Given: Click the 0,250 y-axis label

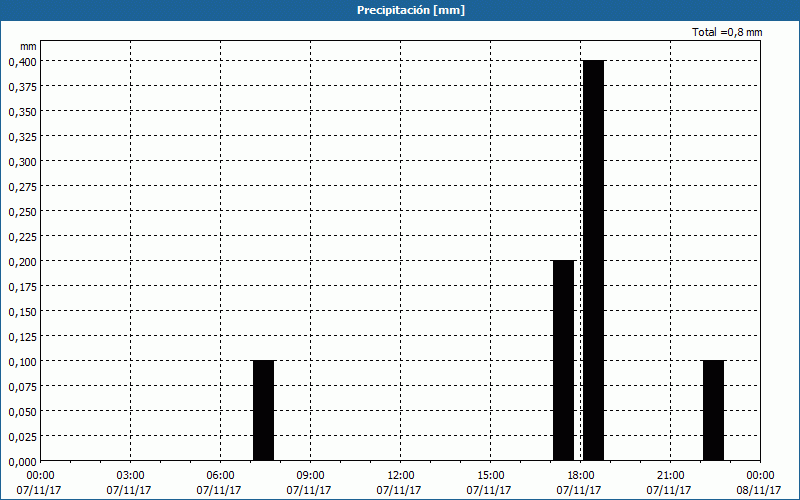Looking at the screenshot, I should pyautogui.click(x=22, y=211).
